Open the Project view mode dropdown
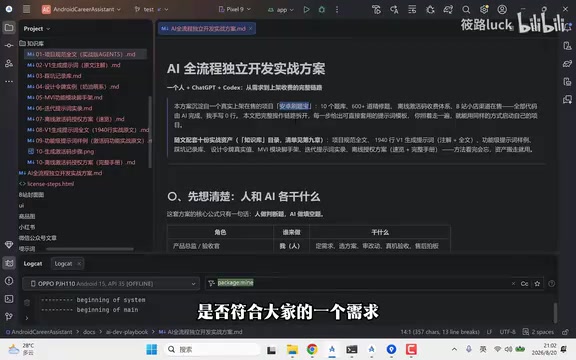 tap(37, 28)
